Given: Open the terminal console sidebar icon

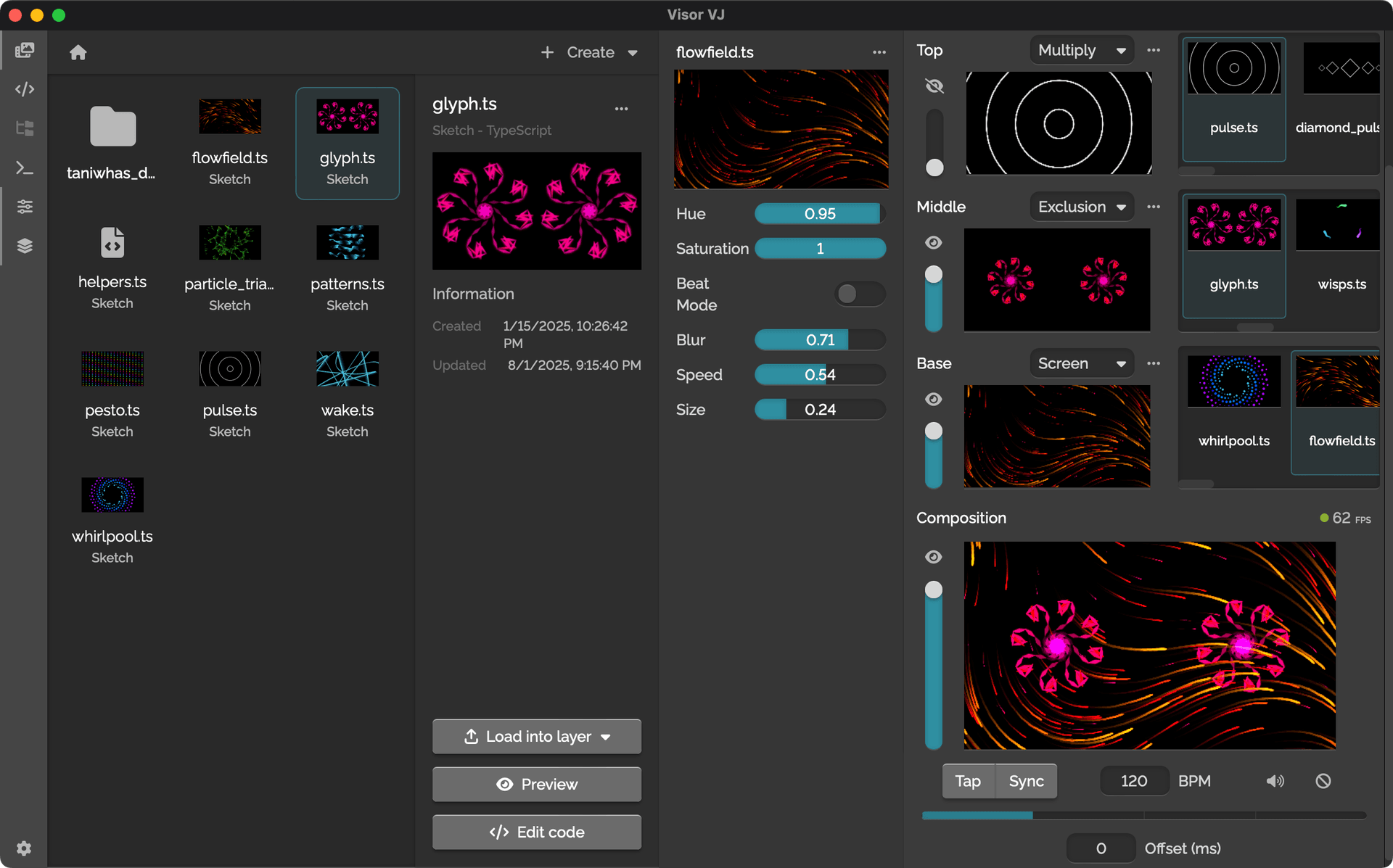Looking at the screenshot, I should pos(25,168).
